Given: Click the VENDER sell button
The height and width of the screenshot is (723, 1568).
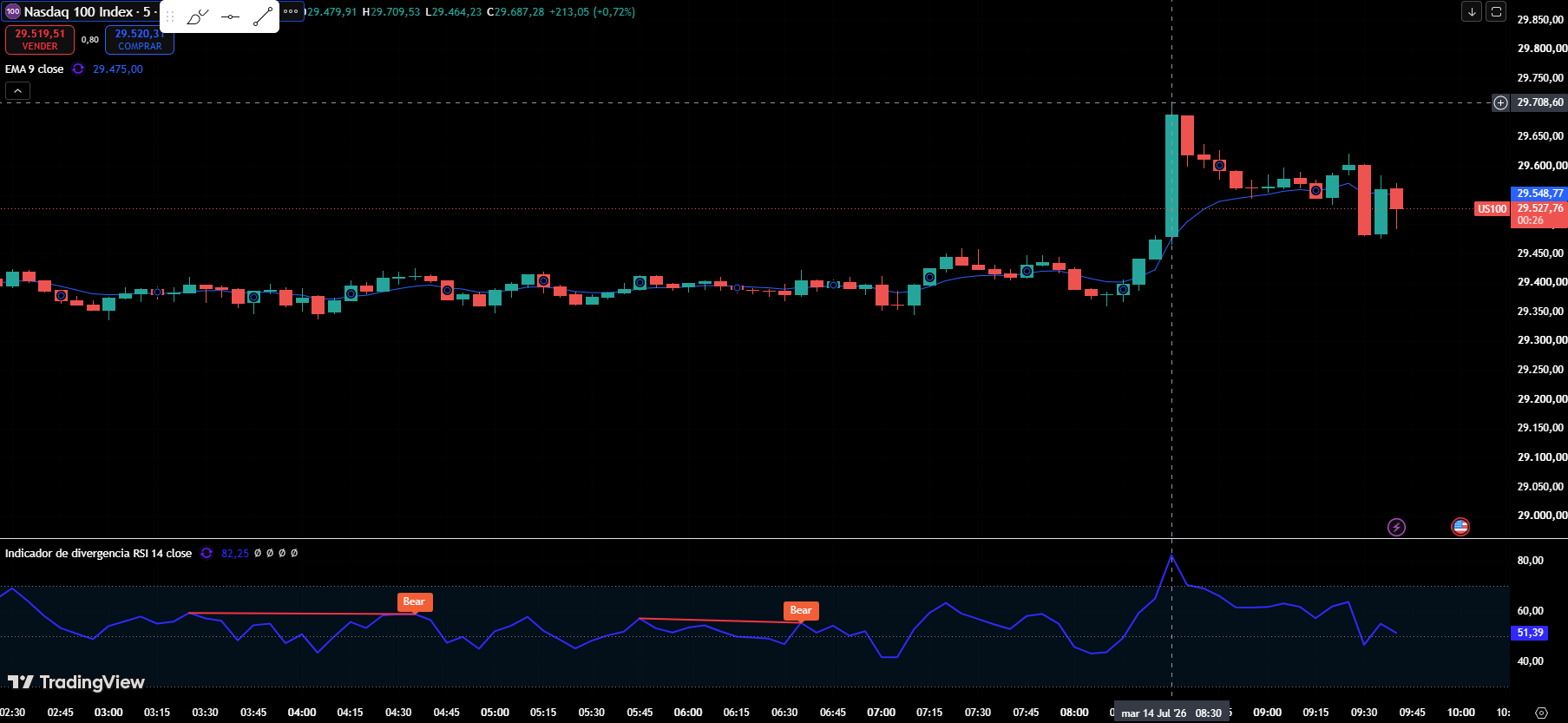Looking at the screenshot, I should [x=40, y=40].
